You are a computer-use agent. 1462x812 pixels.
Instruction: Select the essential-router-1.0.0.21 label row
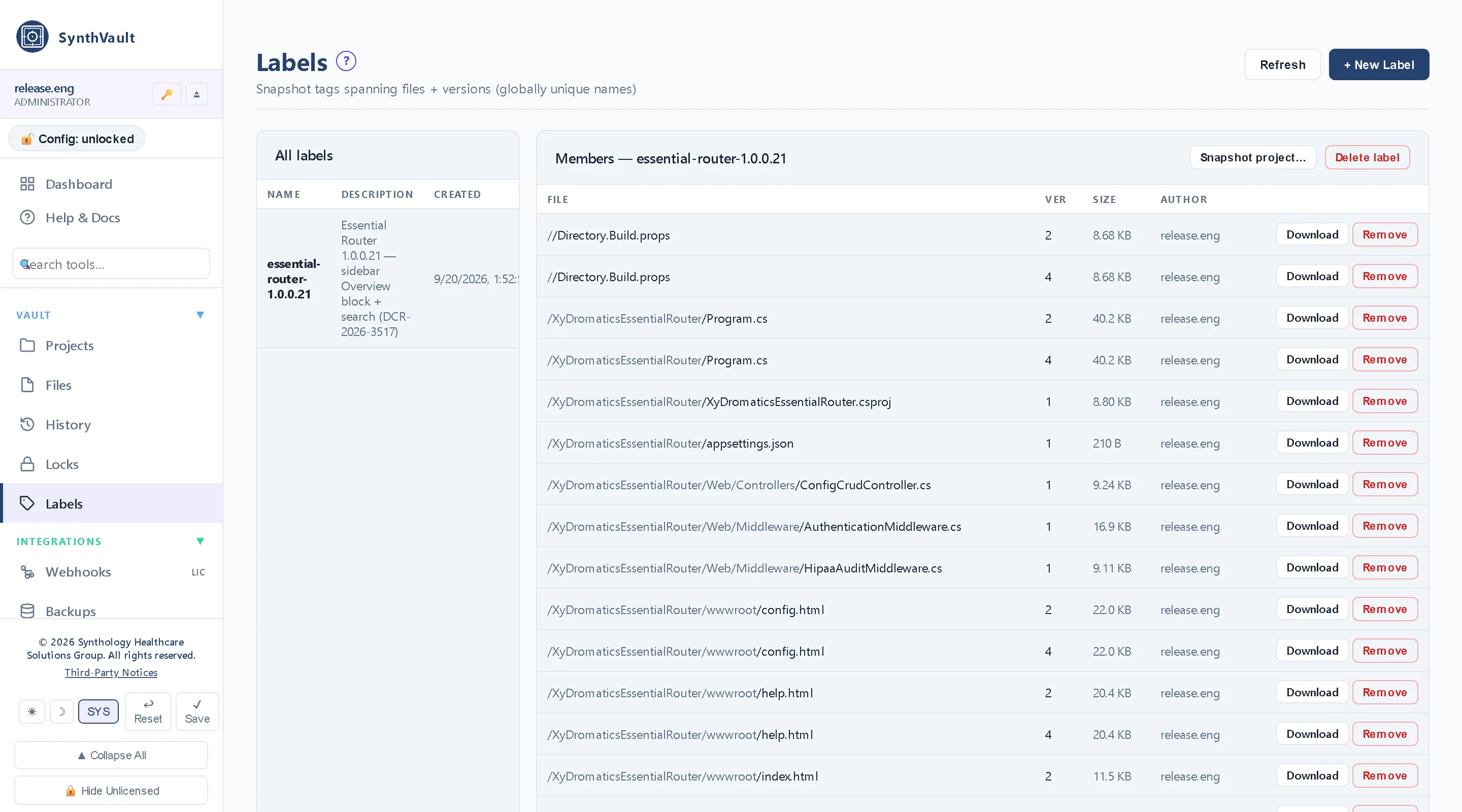tap(388, 279)
